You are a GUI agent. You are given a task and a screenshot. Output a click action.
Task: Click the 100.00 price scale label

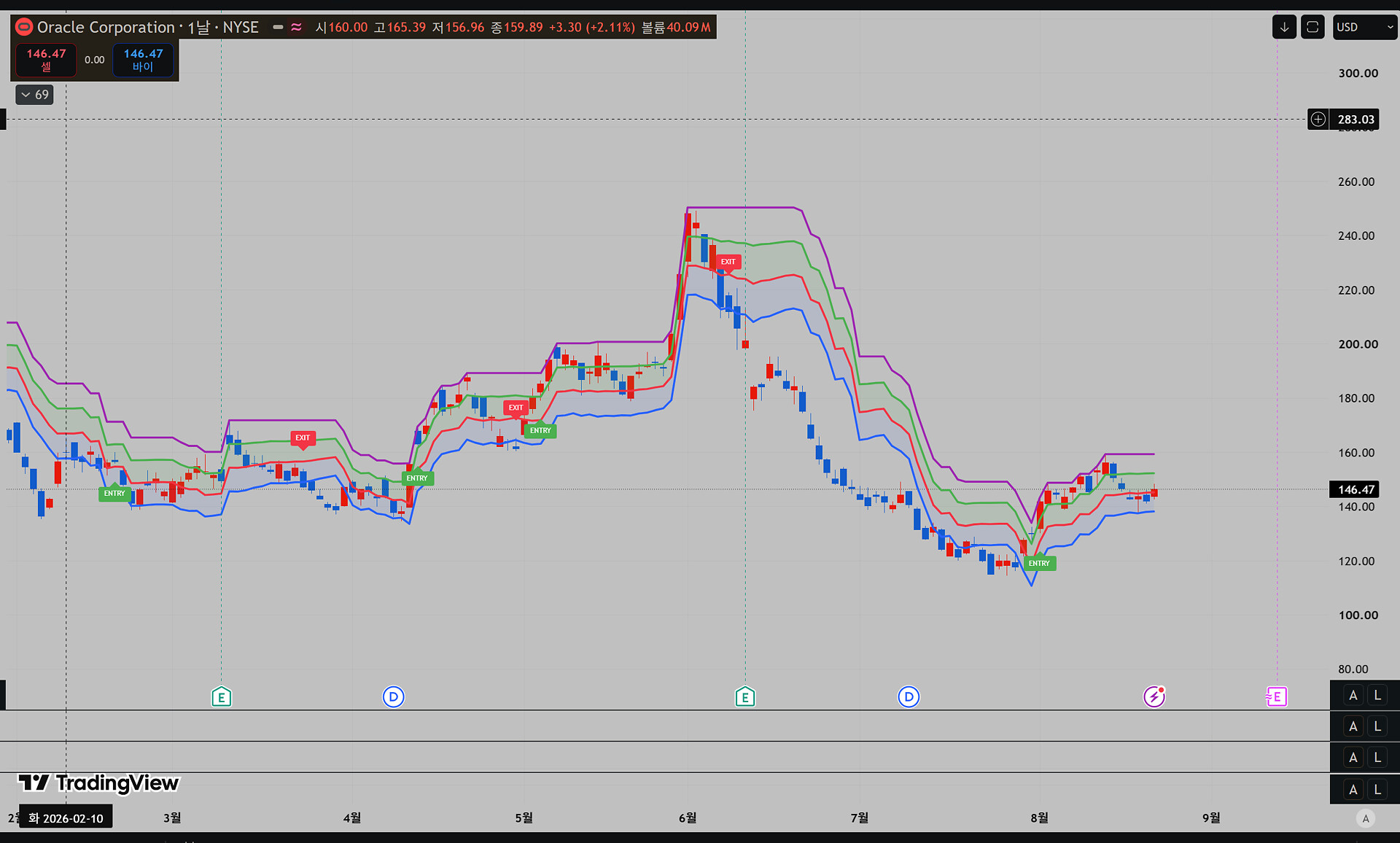click(1358, 615)
